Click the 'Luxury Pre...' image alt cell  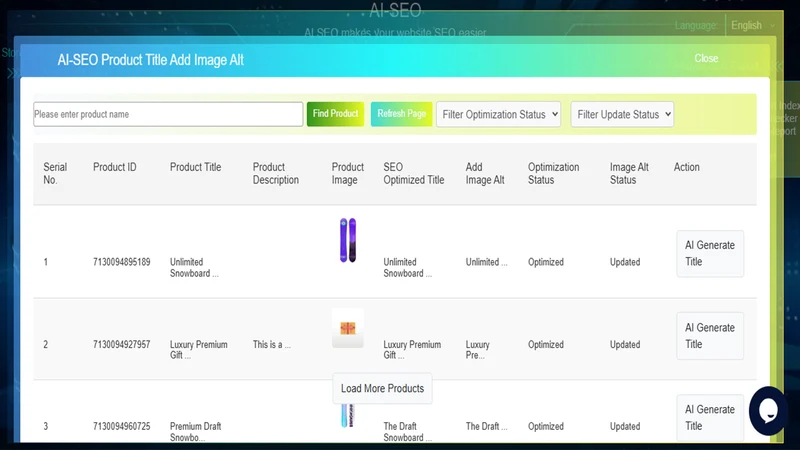tap(478, 350)
